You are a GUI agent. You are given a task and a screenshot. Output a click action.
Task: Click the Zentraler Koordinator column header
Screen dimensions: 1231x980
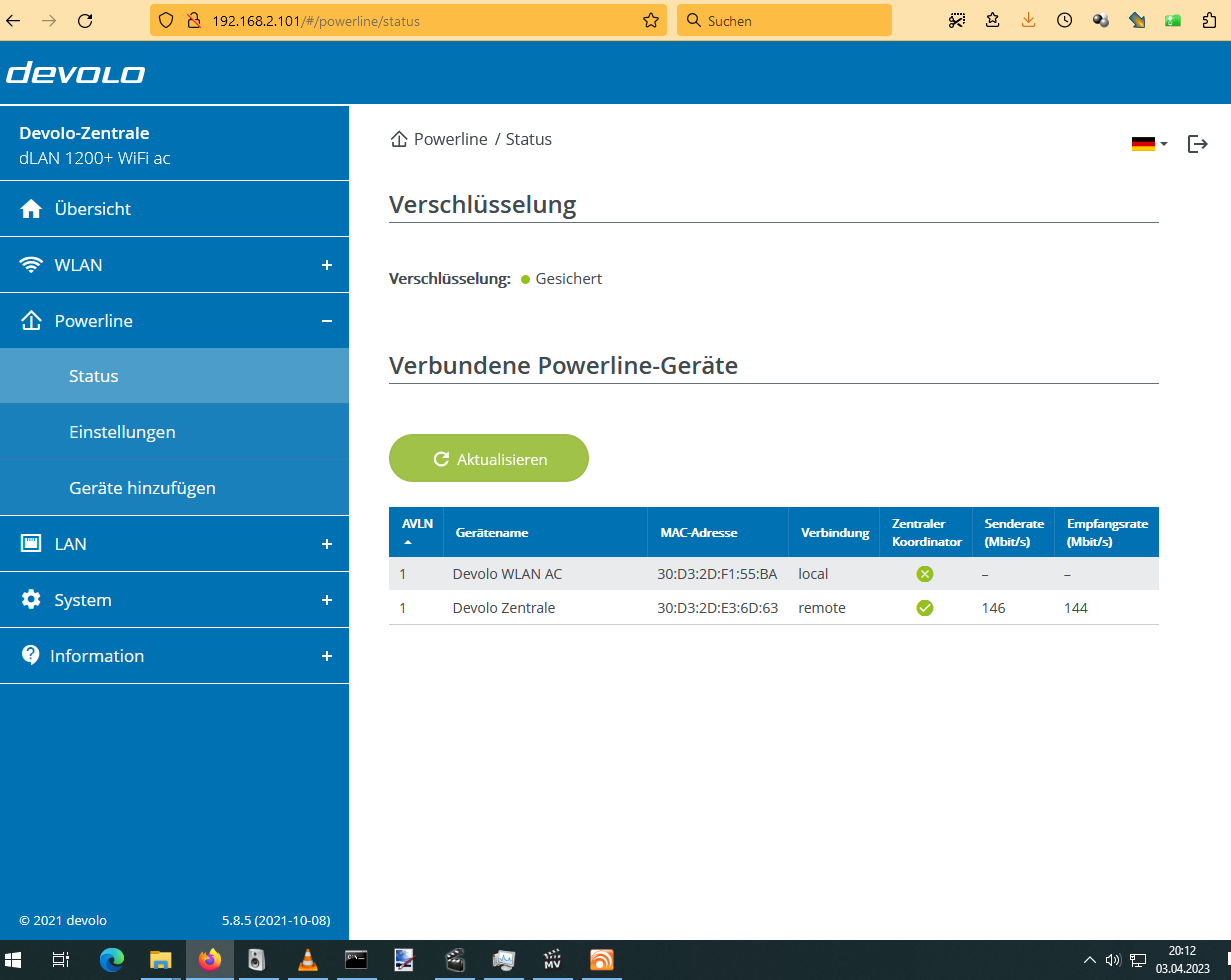click(x=926, y=533)
